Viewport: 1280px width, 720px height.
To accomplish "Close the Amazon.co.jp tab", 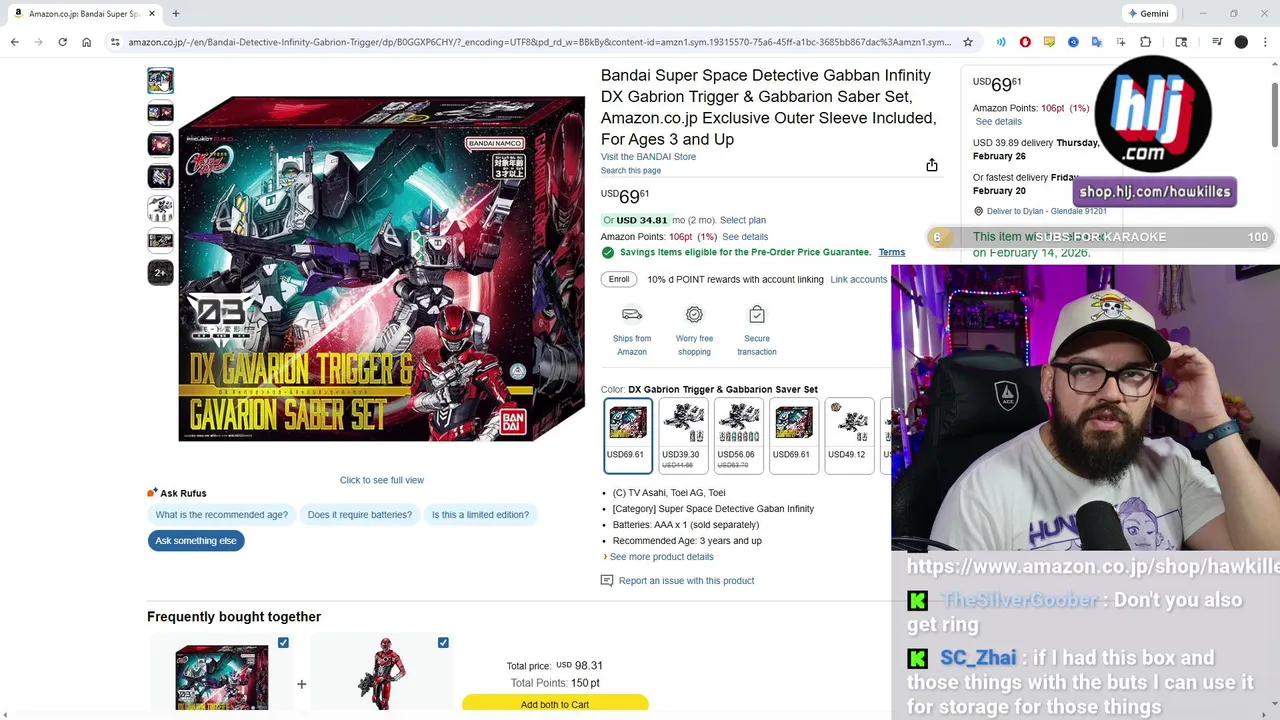I will (x=152, y=13).
